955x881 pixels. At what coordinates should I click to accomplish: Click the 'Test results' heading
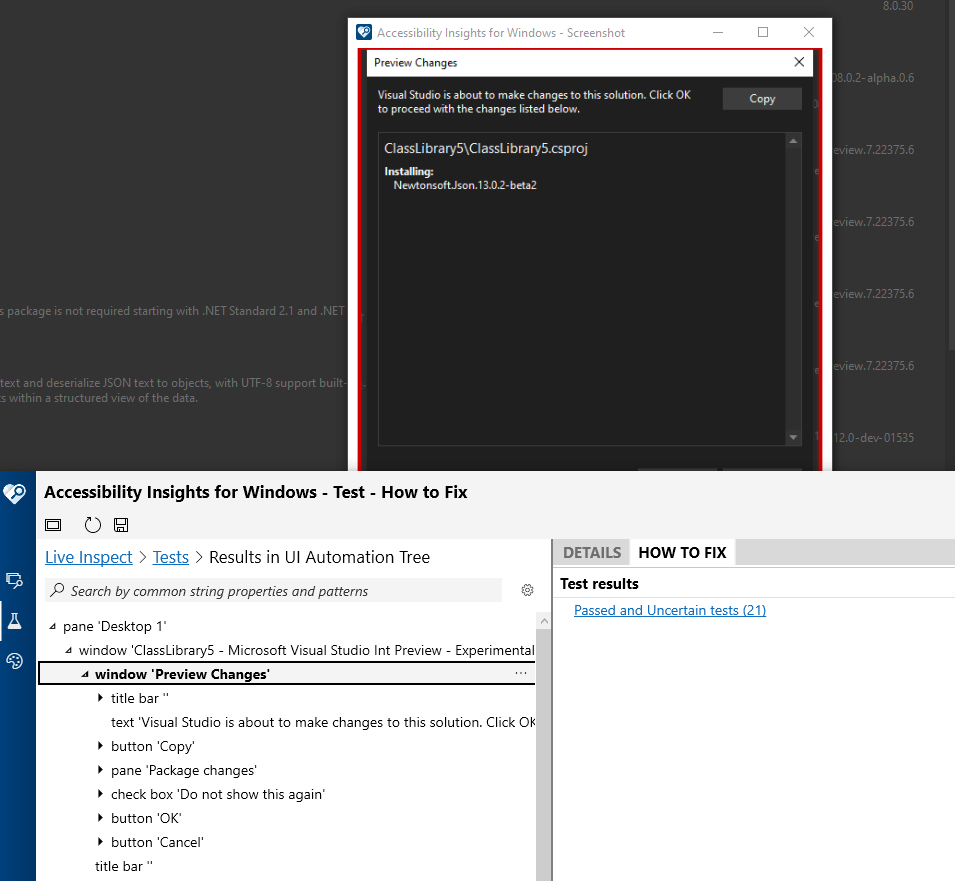599,584
